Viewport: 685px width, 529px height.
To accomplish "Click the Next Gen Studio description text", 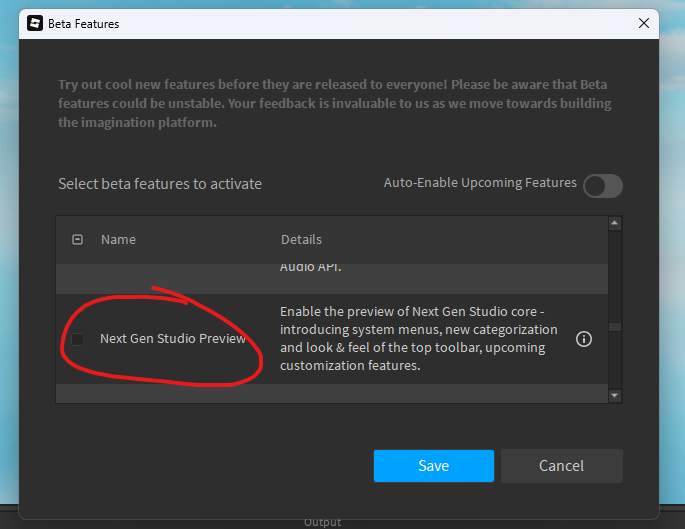I will point(419,339).
